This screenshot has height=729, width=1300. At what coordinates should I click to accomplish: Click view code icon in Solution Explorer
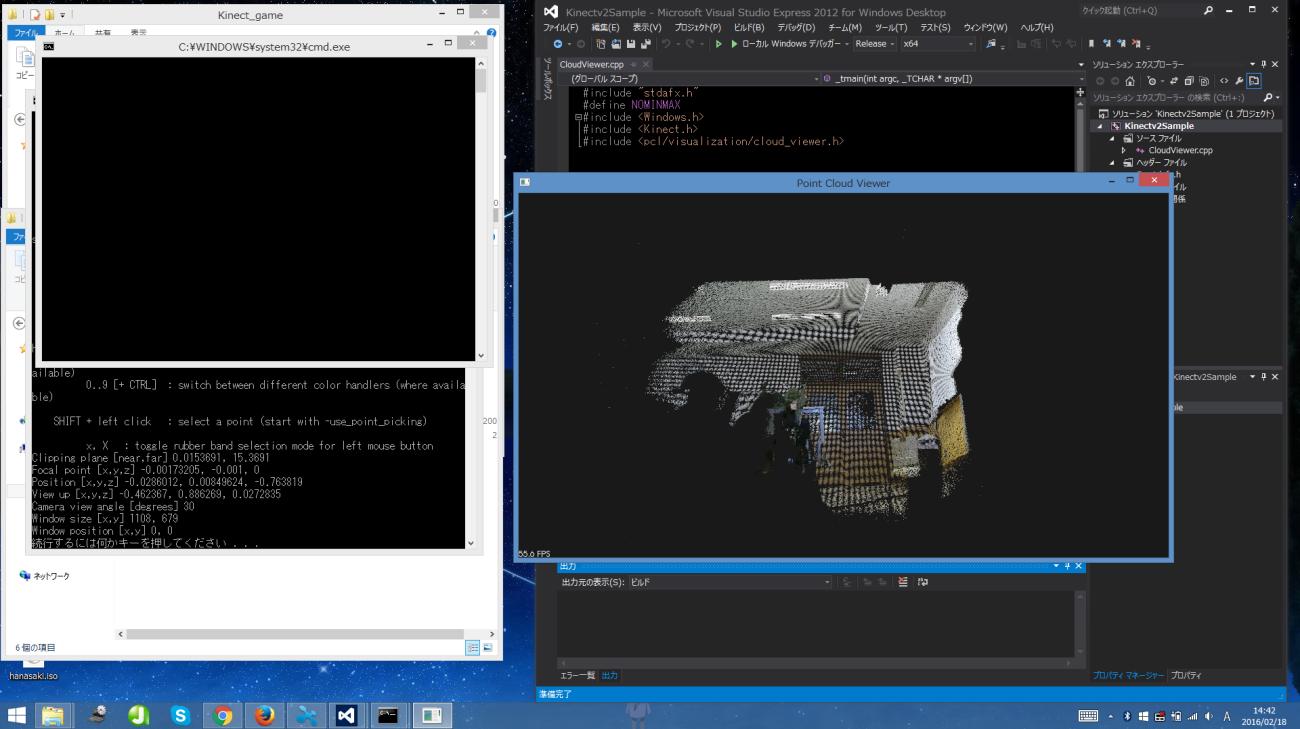1224,81
